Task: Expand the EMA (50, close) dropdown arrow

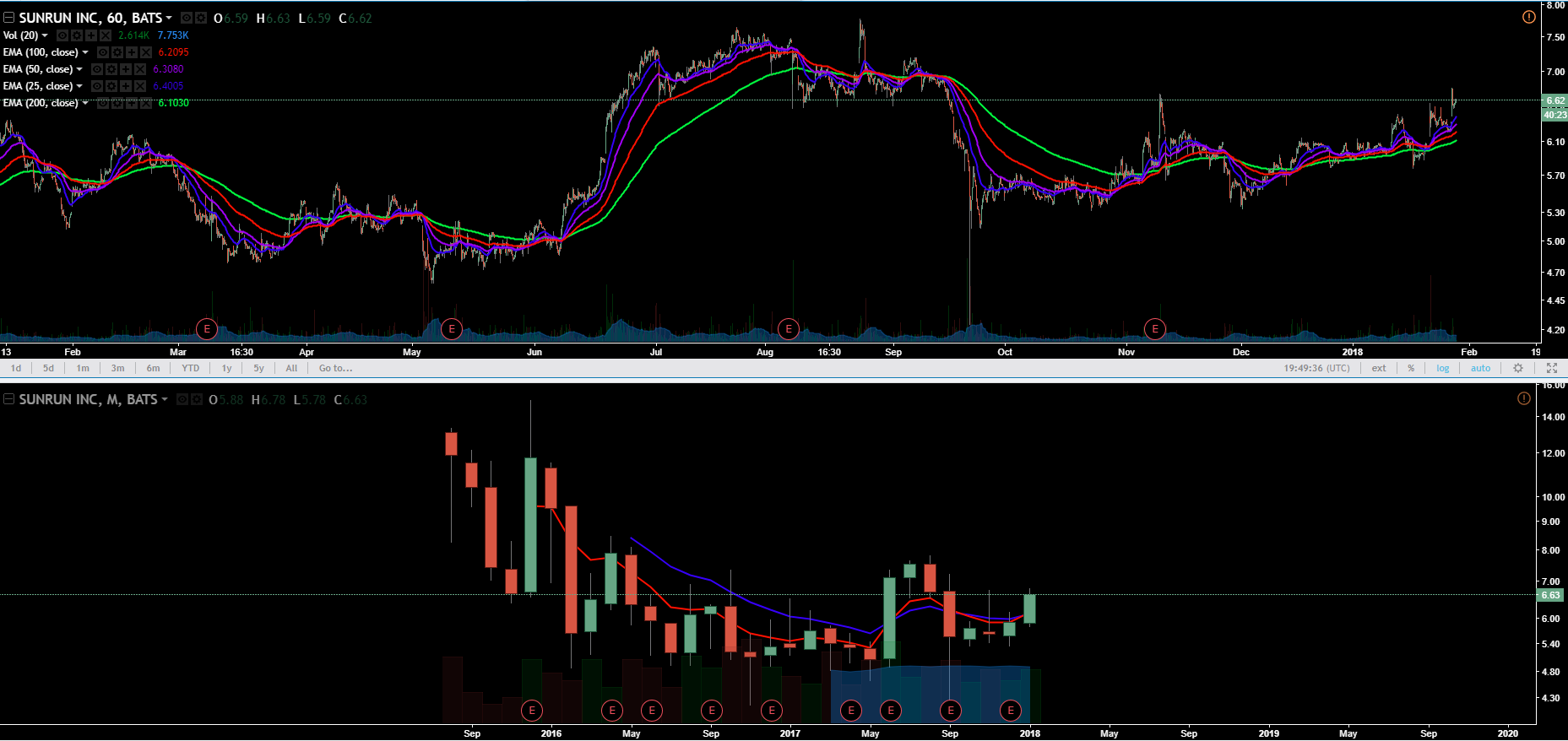Action: coord(79,69)
